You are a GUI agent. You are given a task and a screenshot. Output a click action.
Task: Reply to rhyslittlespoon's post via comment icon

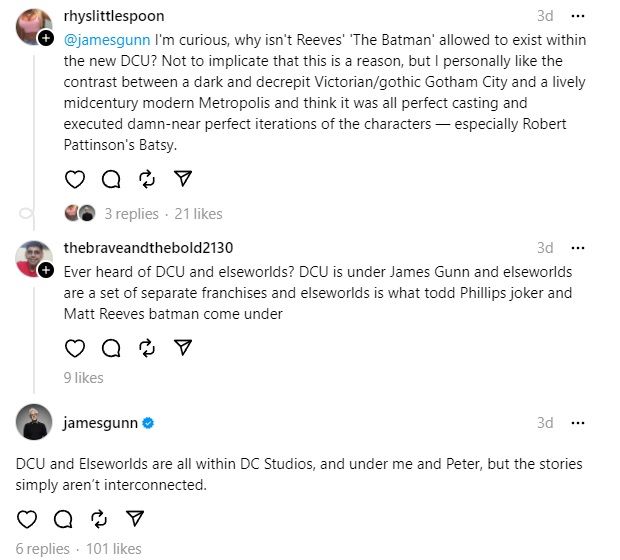tap(111, 179)
